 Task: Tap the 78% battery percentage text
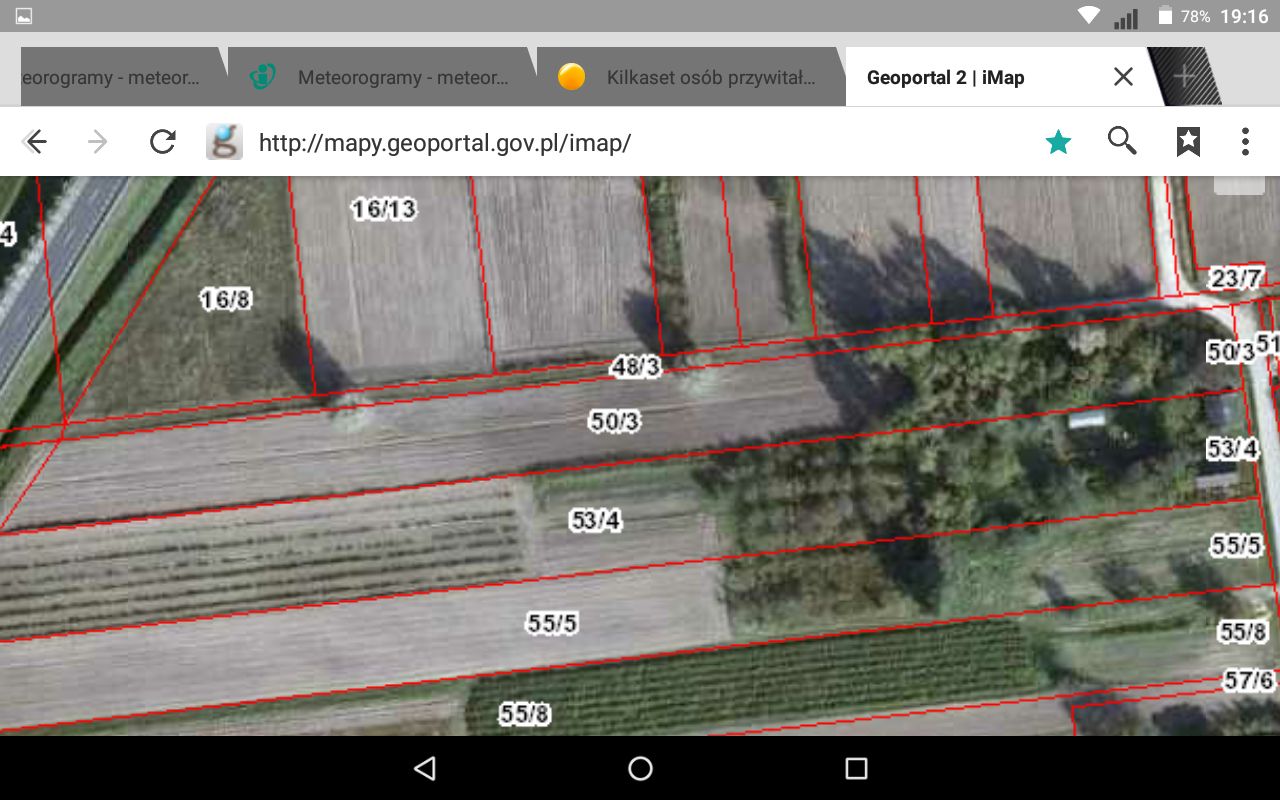(x=1196, y=17)
